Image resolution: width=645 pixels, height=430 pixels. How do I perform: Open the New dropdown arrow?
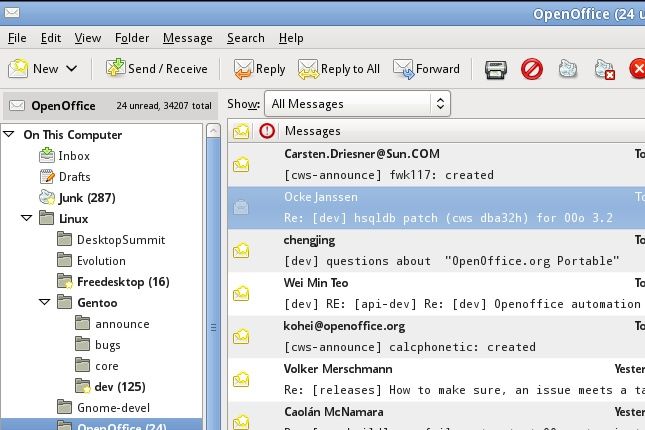tap(72, 68)
